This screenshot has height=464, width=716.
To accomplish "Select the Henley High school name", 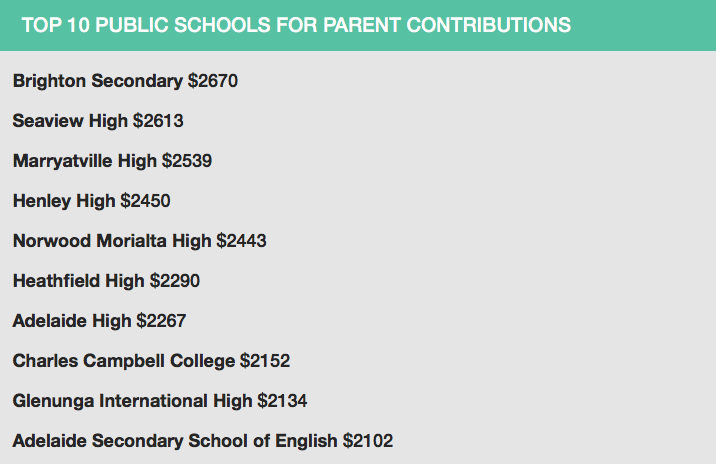I will 64,201.
